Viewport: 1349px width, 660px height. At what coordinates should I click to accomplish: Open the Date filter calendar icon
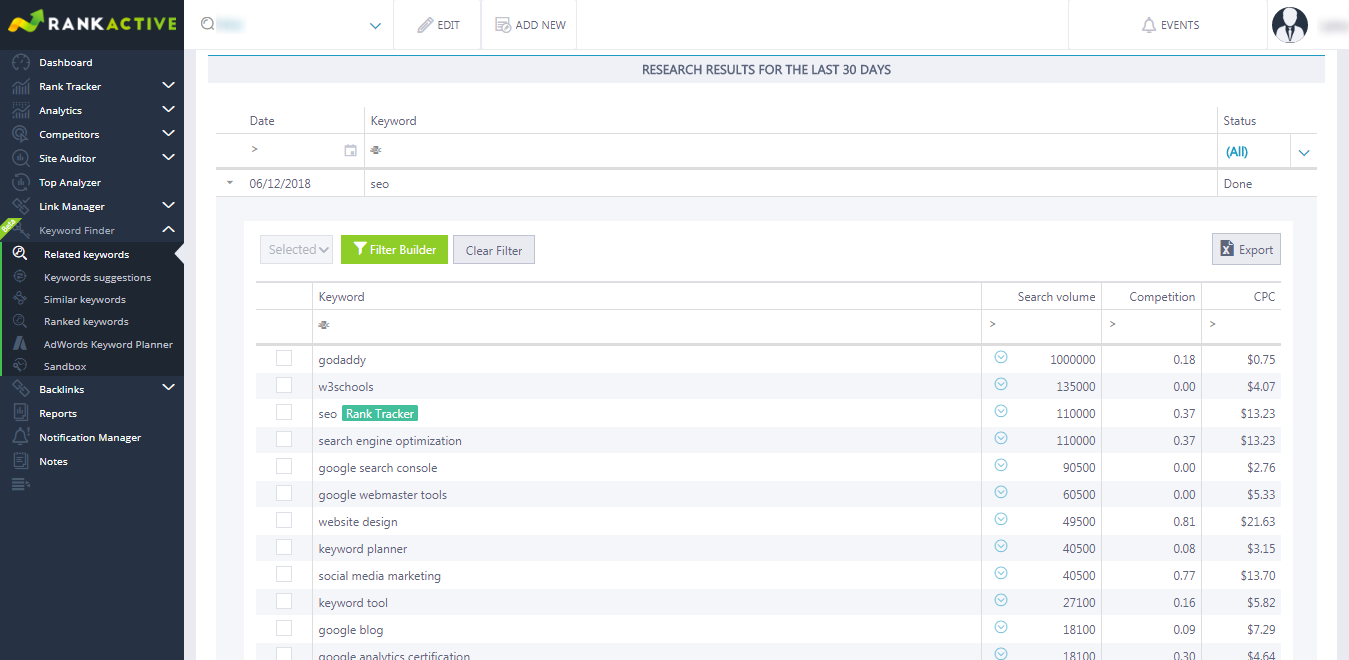pyautogui.click(x=350, y=150)
